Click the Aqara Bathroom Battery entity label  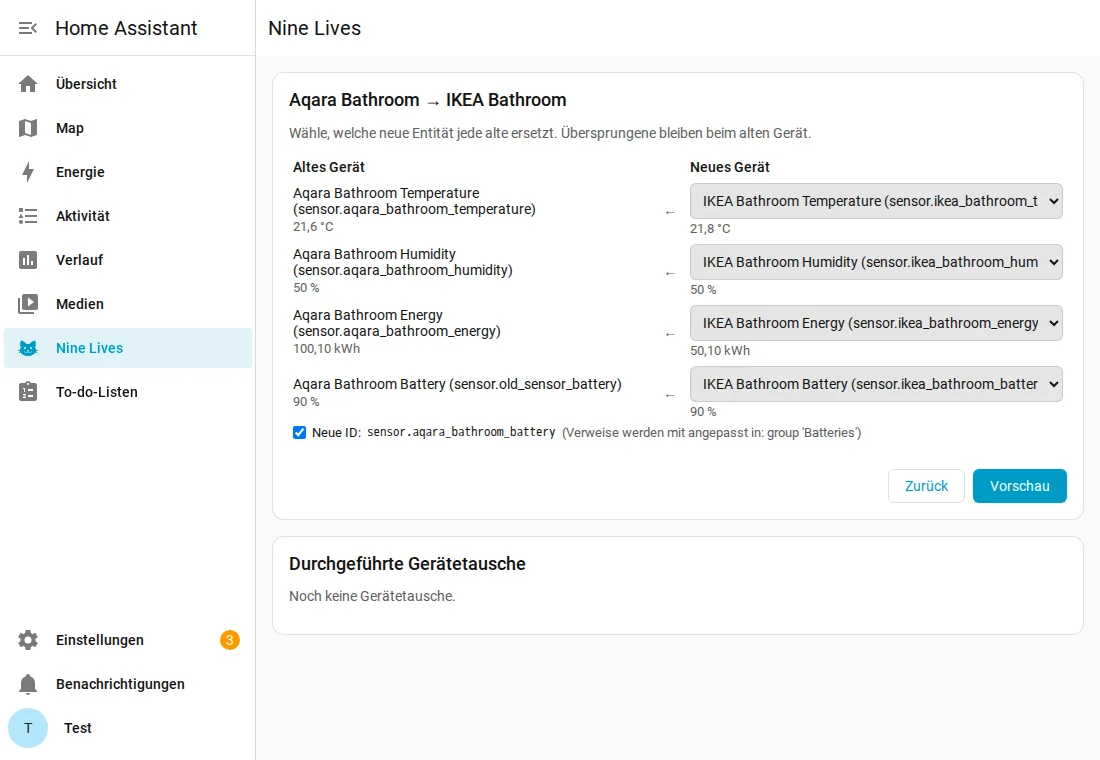tap(457, 384)
